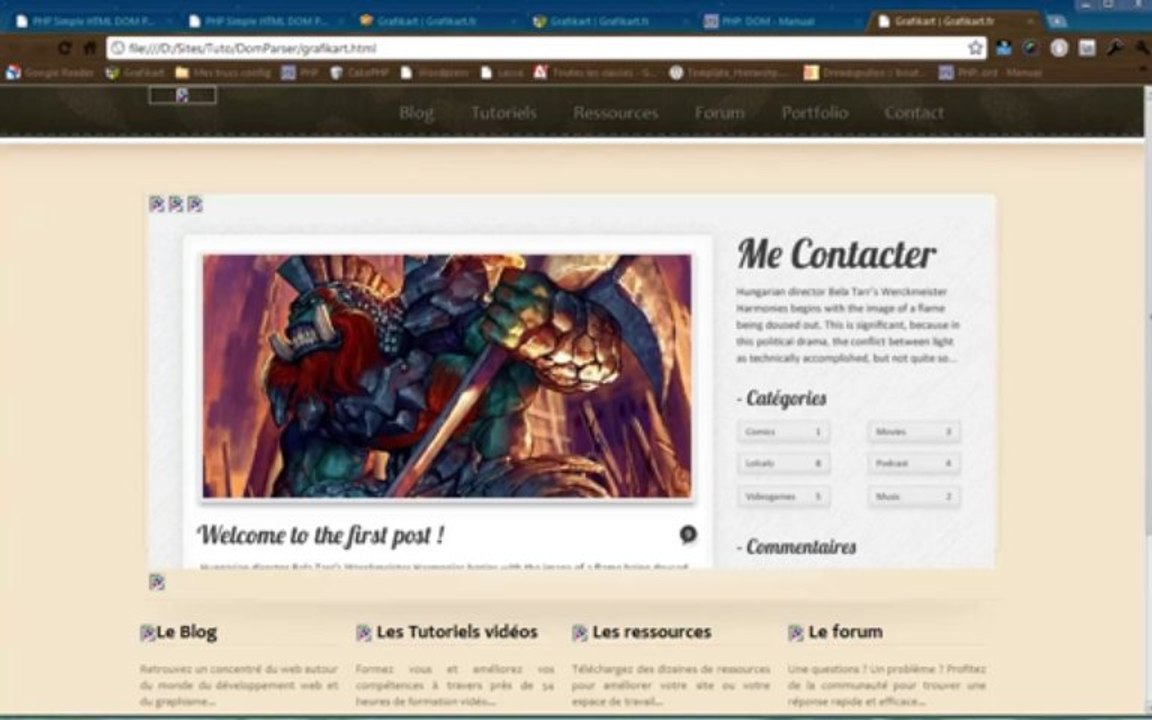Open the Template_Hierarchy bookmark
The height and width of the screenshot is (720, 1152).
[729, 73]
